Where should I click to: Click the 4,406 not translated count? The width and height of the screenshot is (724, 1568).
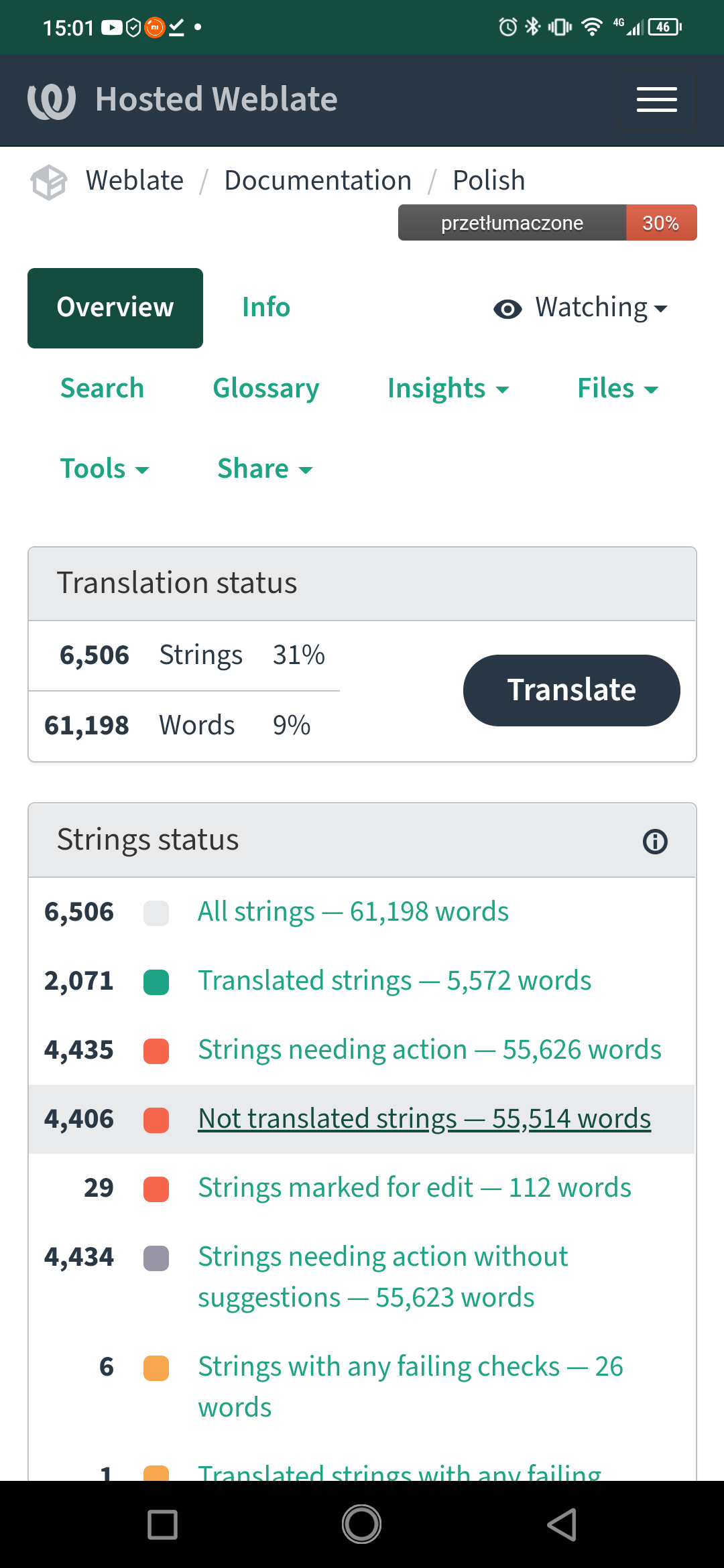(78, 1119)
